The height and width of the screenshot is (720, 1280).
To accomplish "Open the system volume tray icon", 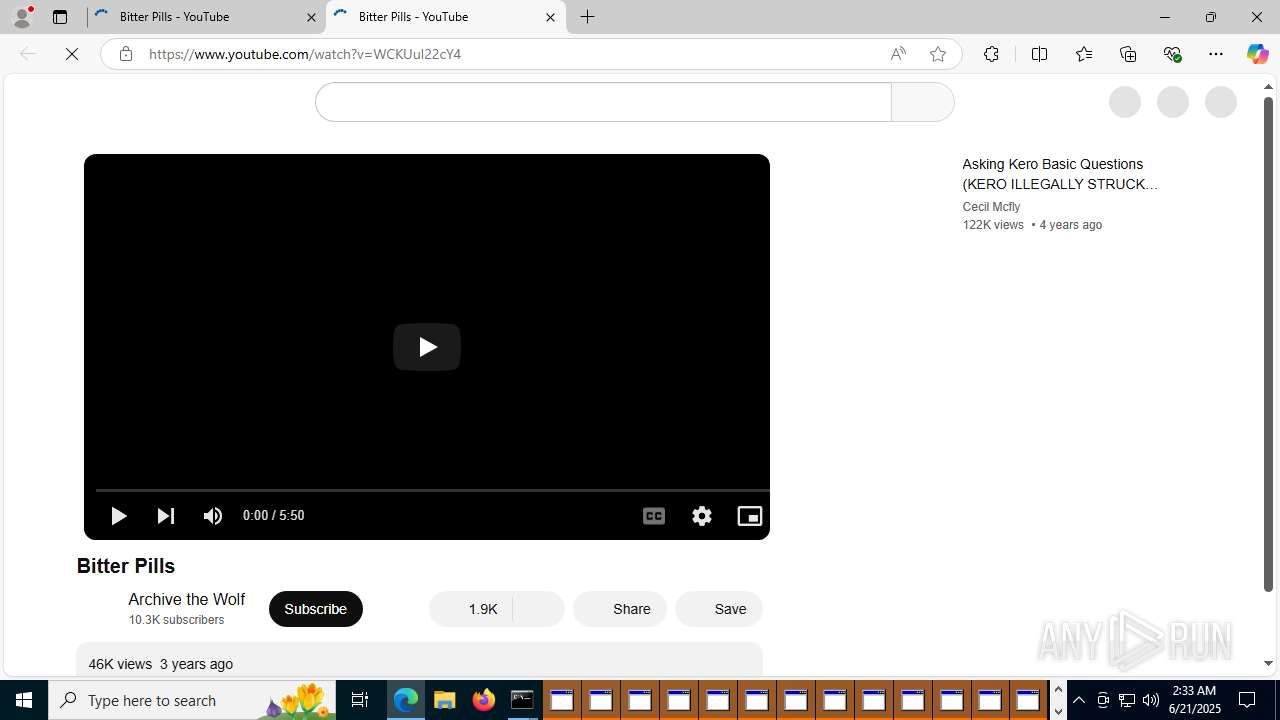I will point(1151,700).
